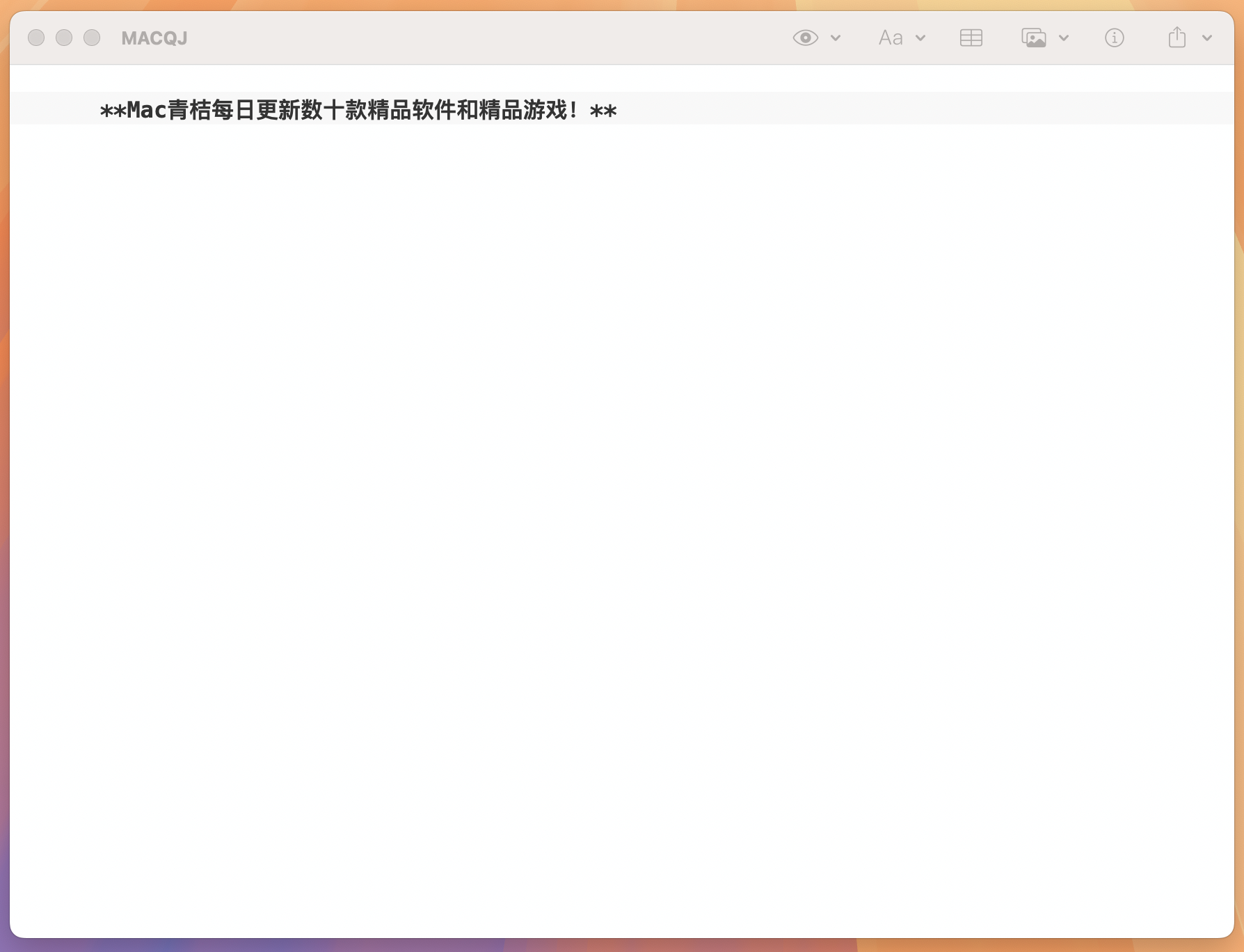Viewport: 1244px width, 952px height.
Task: Toggle markdown preview with the eye icon
Action: click(804, 38)
